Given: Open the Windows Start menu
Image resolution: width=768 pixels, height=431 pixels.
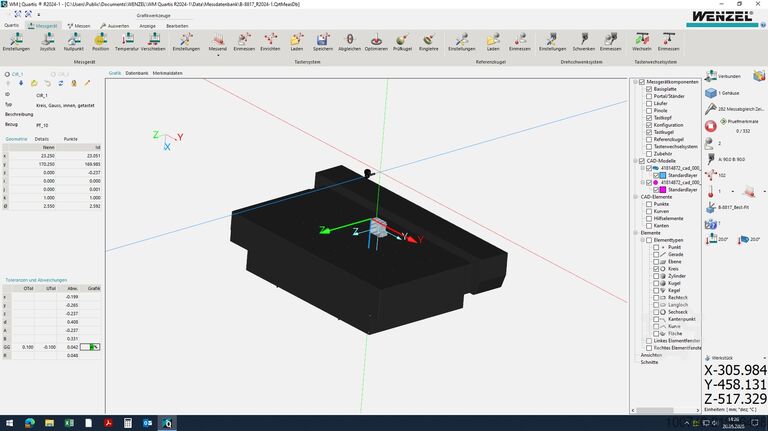Looking at the screenshot, I should coord(9,423).
